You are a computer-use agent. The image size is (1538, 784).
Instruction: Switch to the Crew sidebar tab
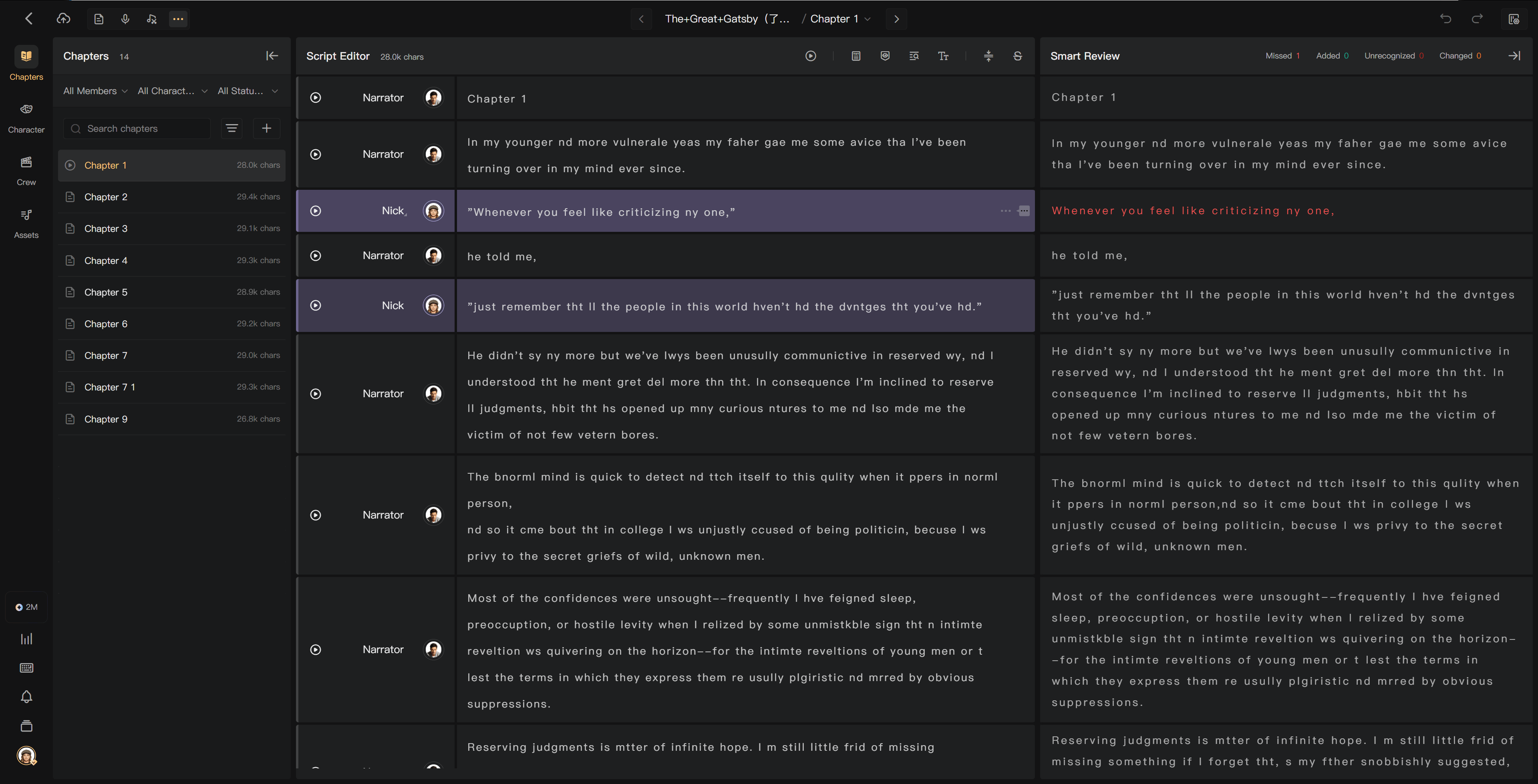coord(26,171)
